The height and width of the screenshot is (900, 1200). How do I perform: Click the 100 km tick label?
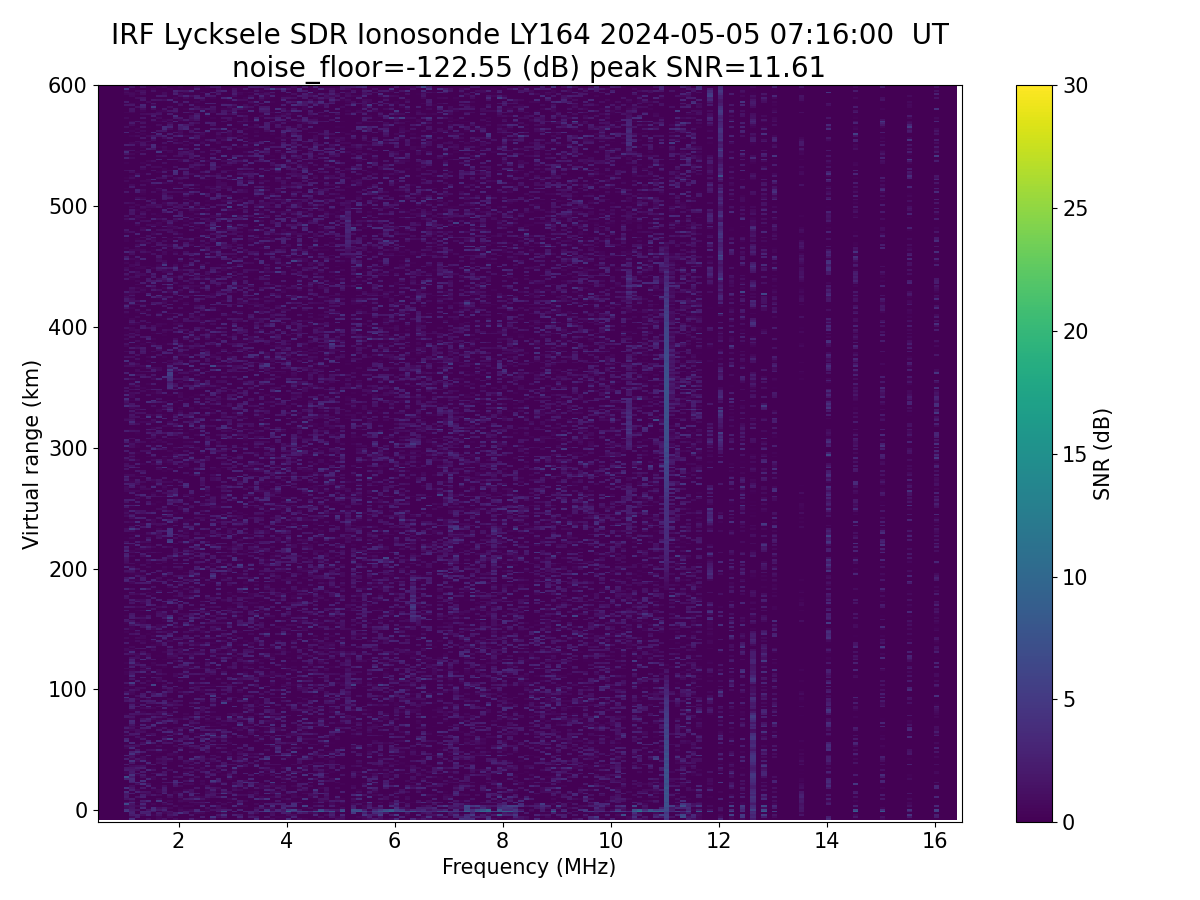68,689
